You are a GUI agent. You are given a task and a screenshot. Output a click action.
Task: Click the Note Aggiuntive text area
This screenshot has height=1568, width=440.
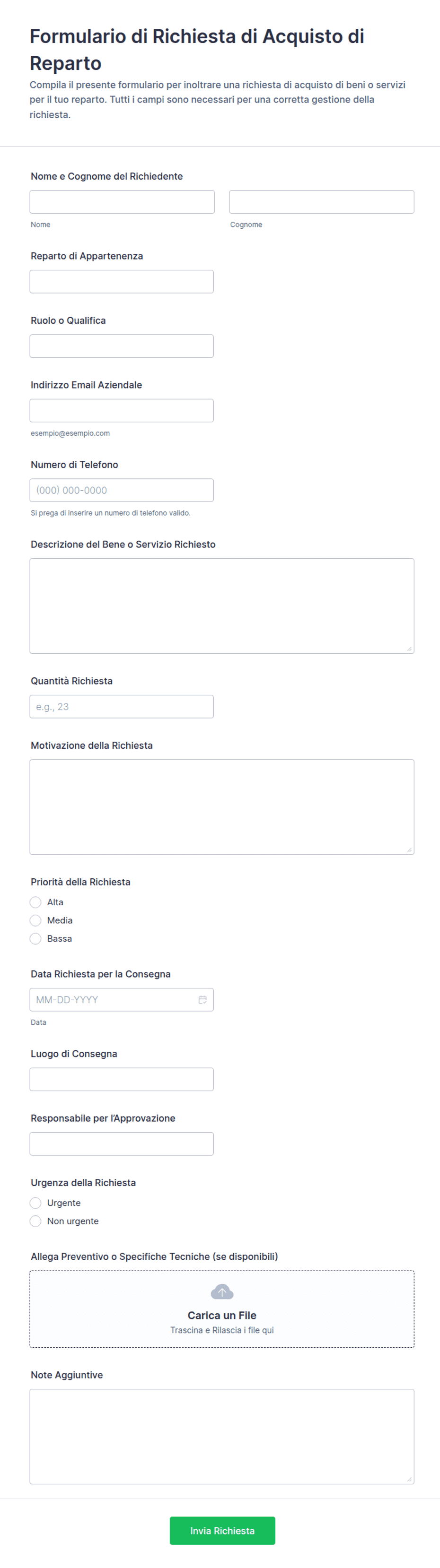[222, 1436]
